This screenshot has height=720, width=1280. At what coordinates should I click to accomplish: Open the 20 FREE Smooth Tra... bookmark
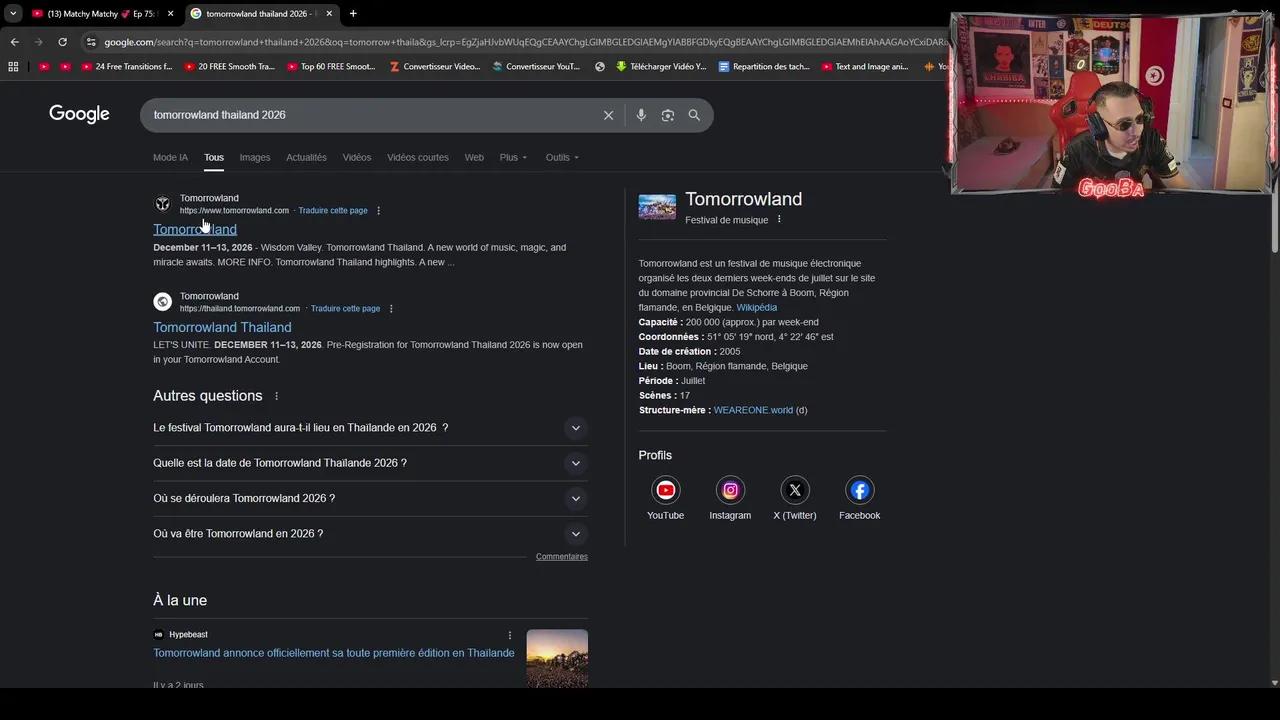point(229,67)
